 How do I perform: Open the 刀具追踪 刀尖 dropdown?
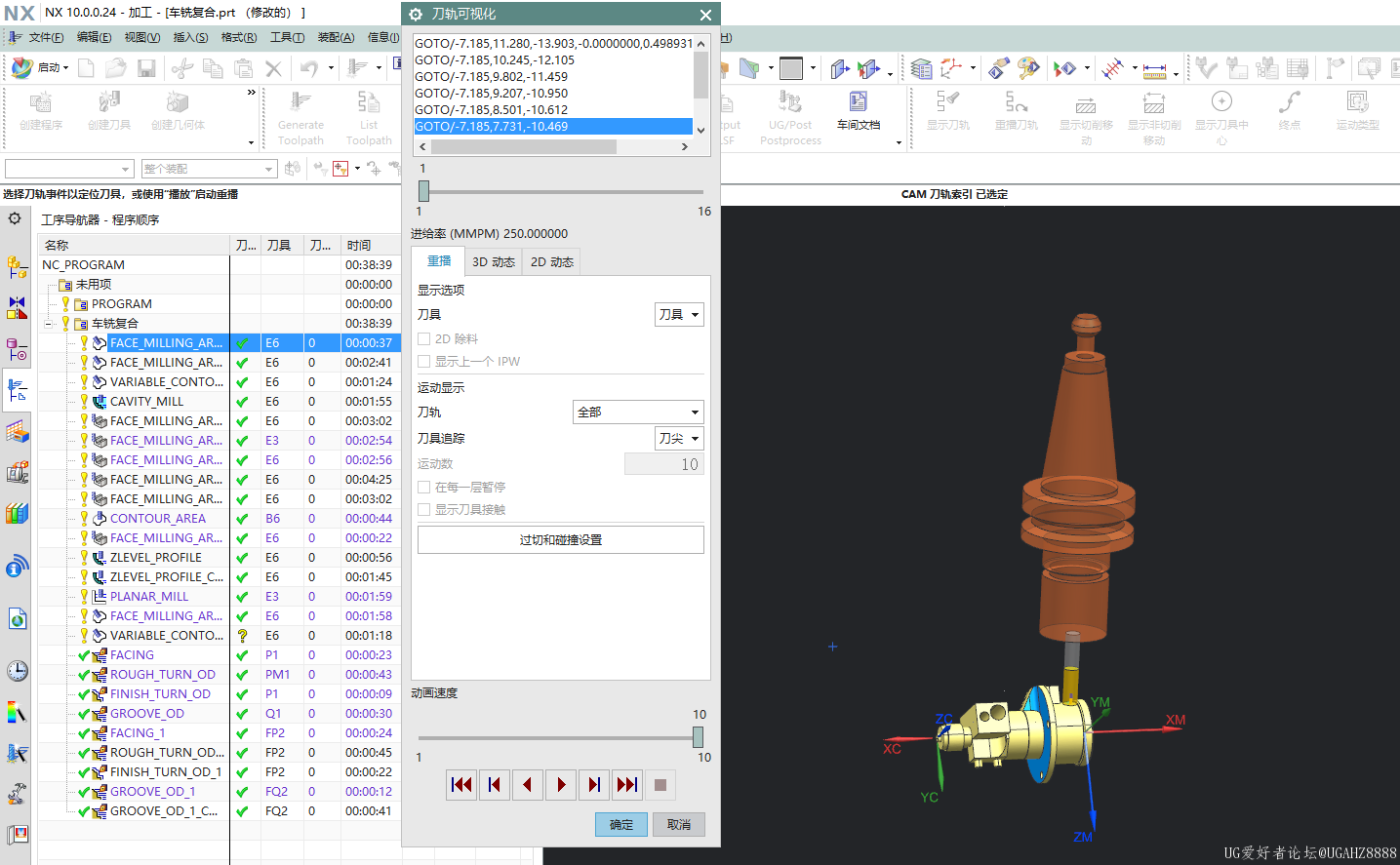[679, 438]
